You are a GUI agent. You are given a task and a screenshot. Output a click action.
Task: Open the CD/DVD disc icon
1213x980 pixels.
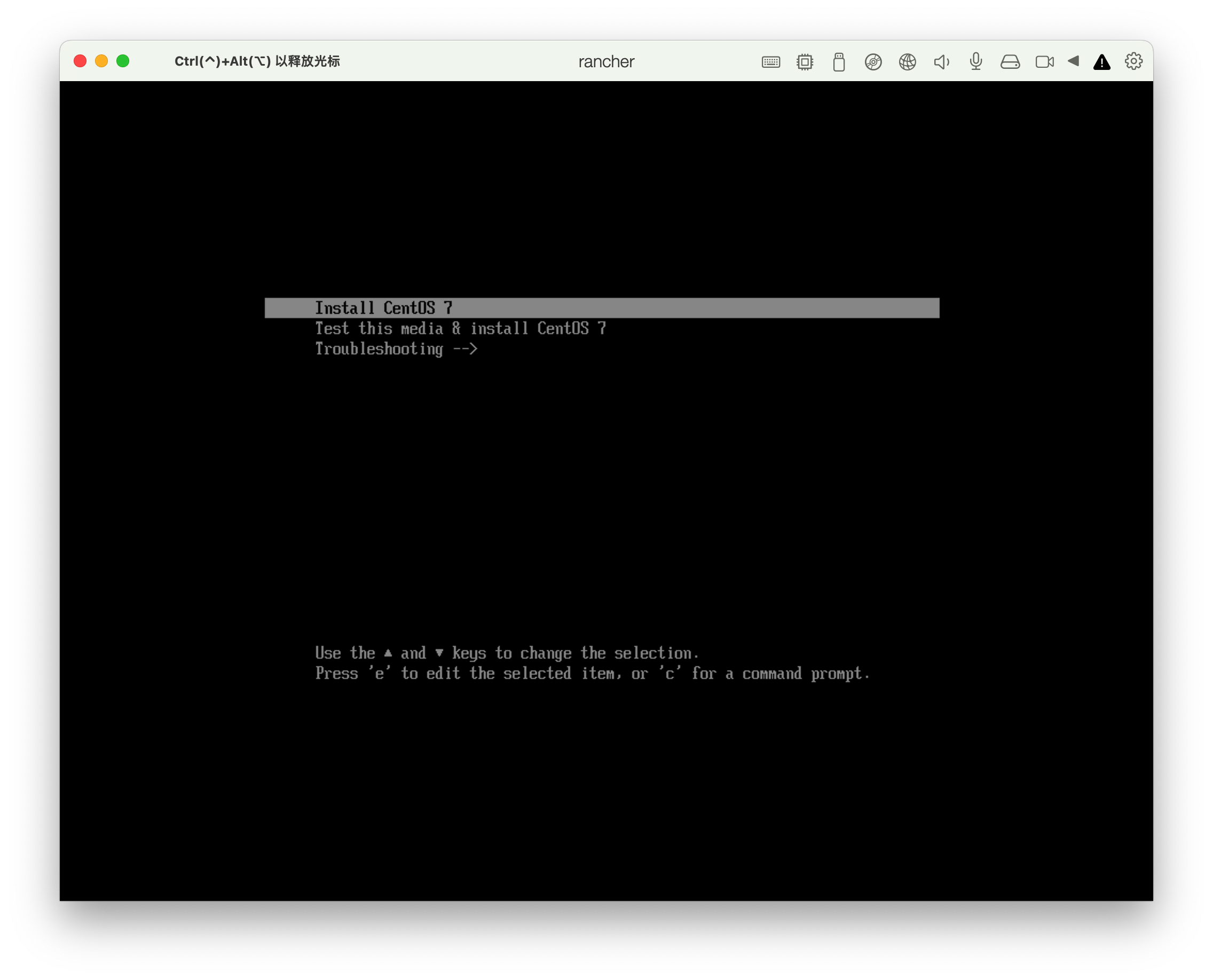(x=873, y=61)
